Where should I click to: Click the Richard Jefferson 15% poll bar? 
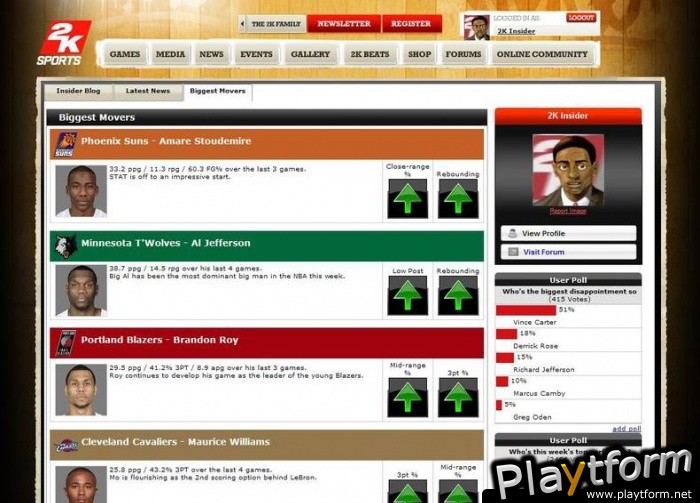[x=505, y=358]
